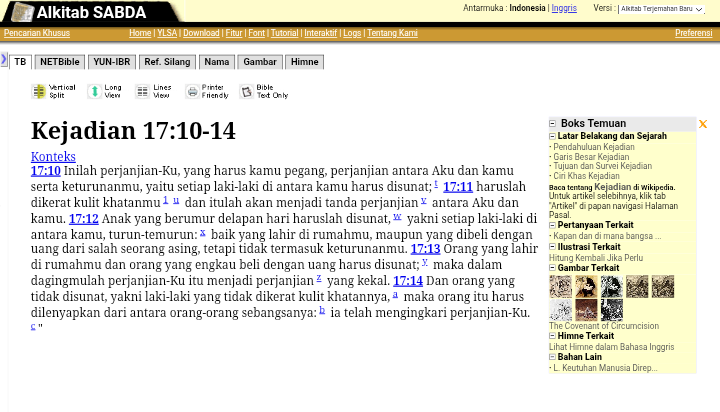Viewport: 720px width, 412px height.
Task: Collapse the Boks Temuan box
Action: tap(552, 123)
